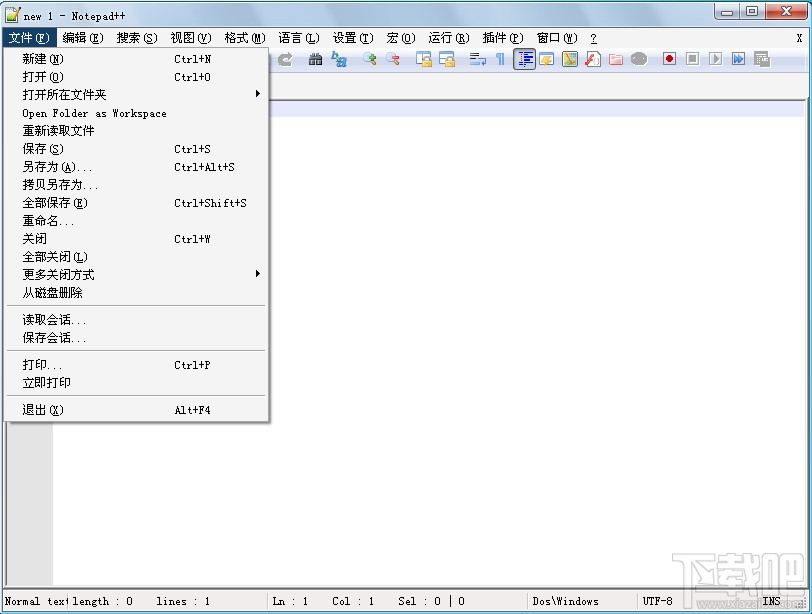This screenshot has height=614, width=812.
Task: Click the run macro multiple times icon
Action: pos(737,59)
